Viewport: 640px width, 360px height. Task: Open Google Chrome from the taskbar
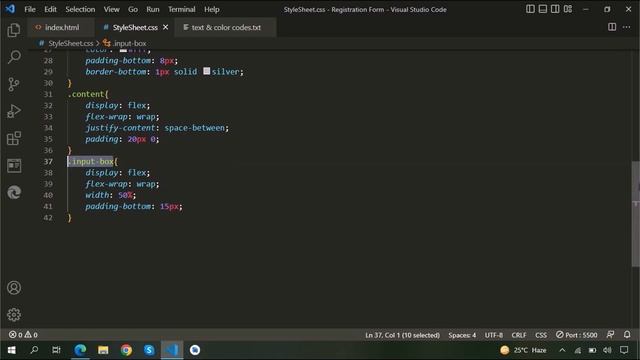point(126,350)
